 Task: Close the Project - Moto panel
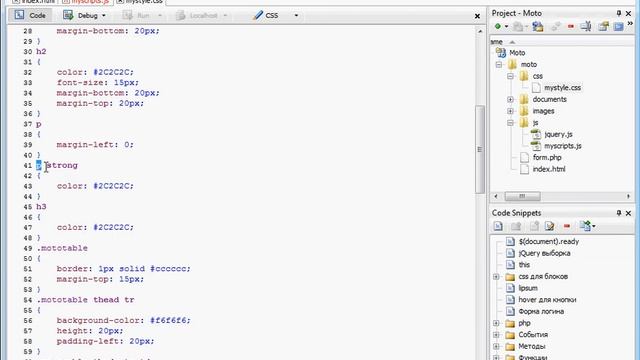629,13
